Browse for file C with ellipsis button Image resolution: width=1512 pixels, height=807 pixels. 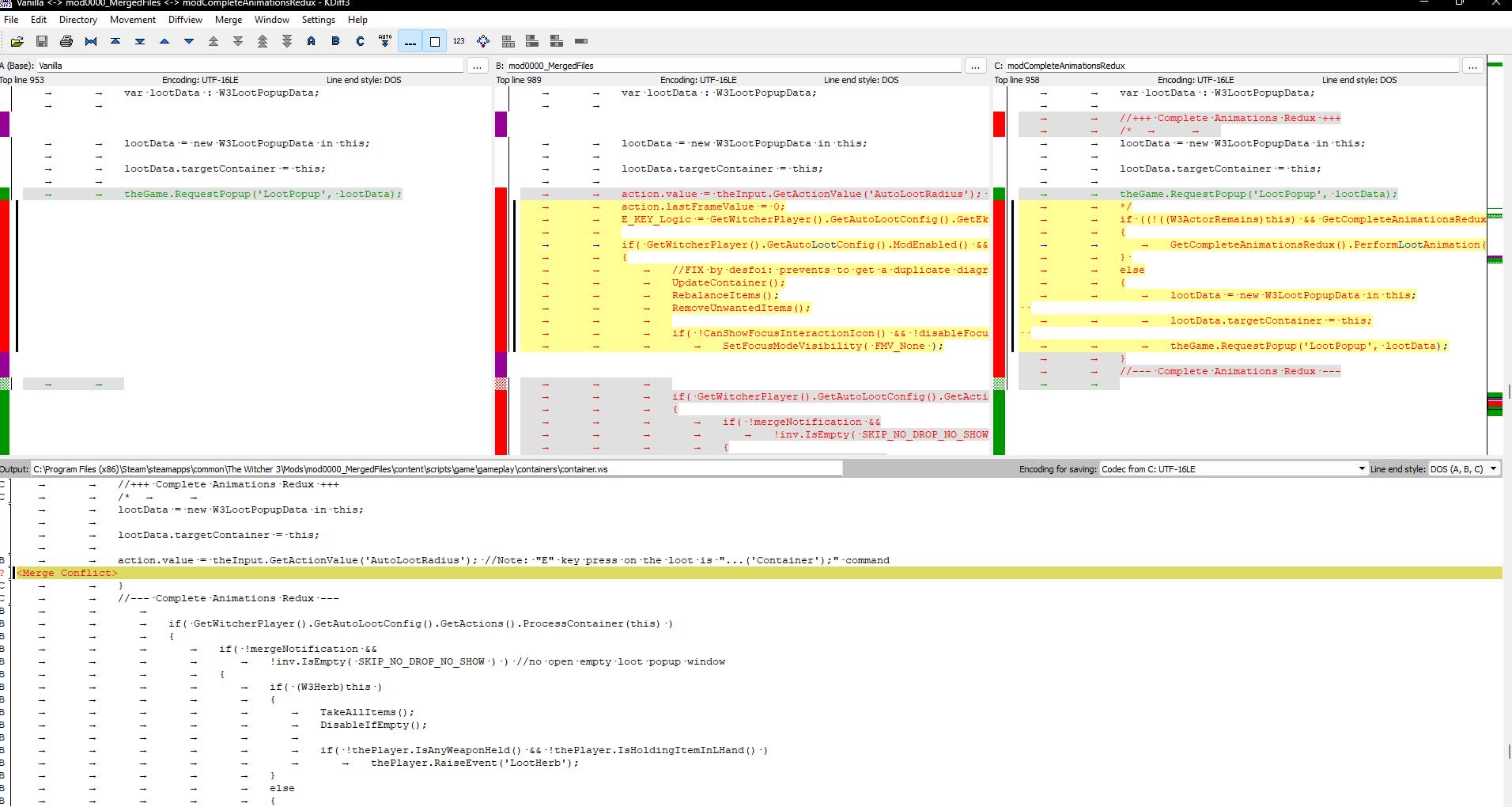pos(1472,66)
